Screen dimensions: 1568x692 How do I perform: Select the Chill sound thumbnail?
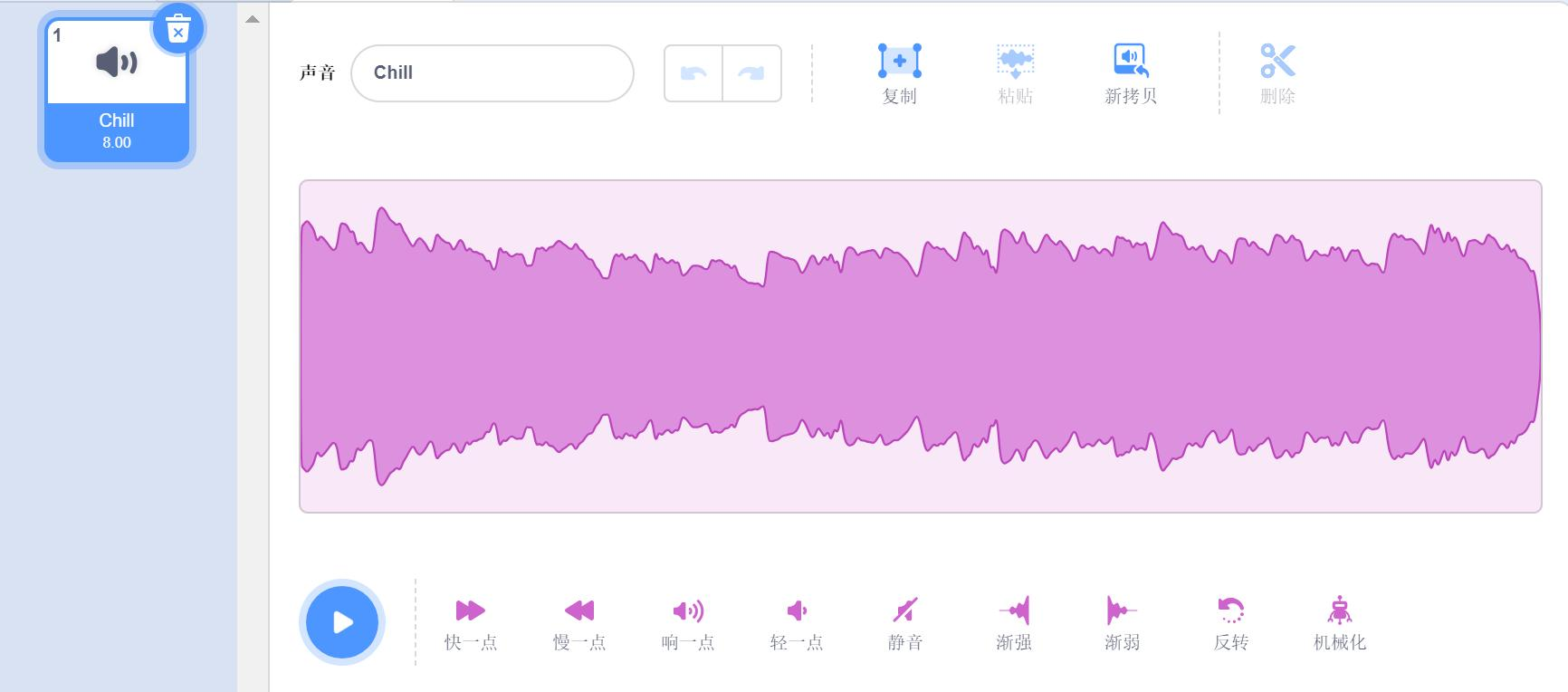point(116,86)
